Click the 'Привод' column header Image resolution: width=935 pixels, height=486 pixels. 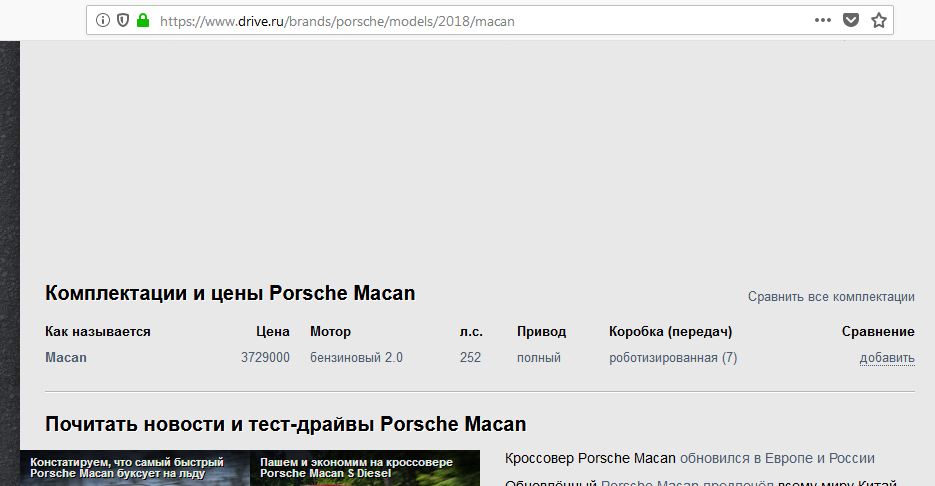pyautogui.click(x=541, y=332)
